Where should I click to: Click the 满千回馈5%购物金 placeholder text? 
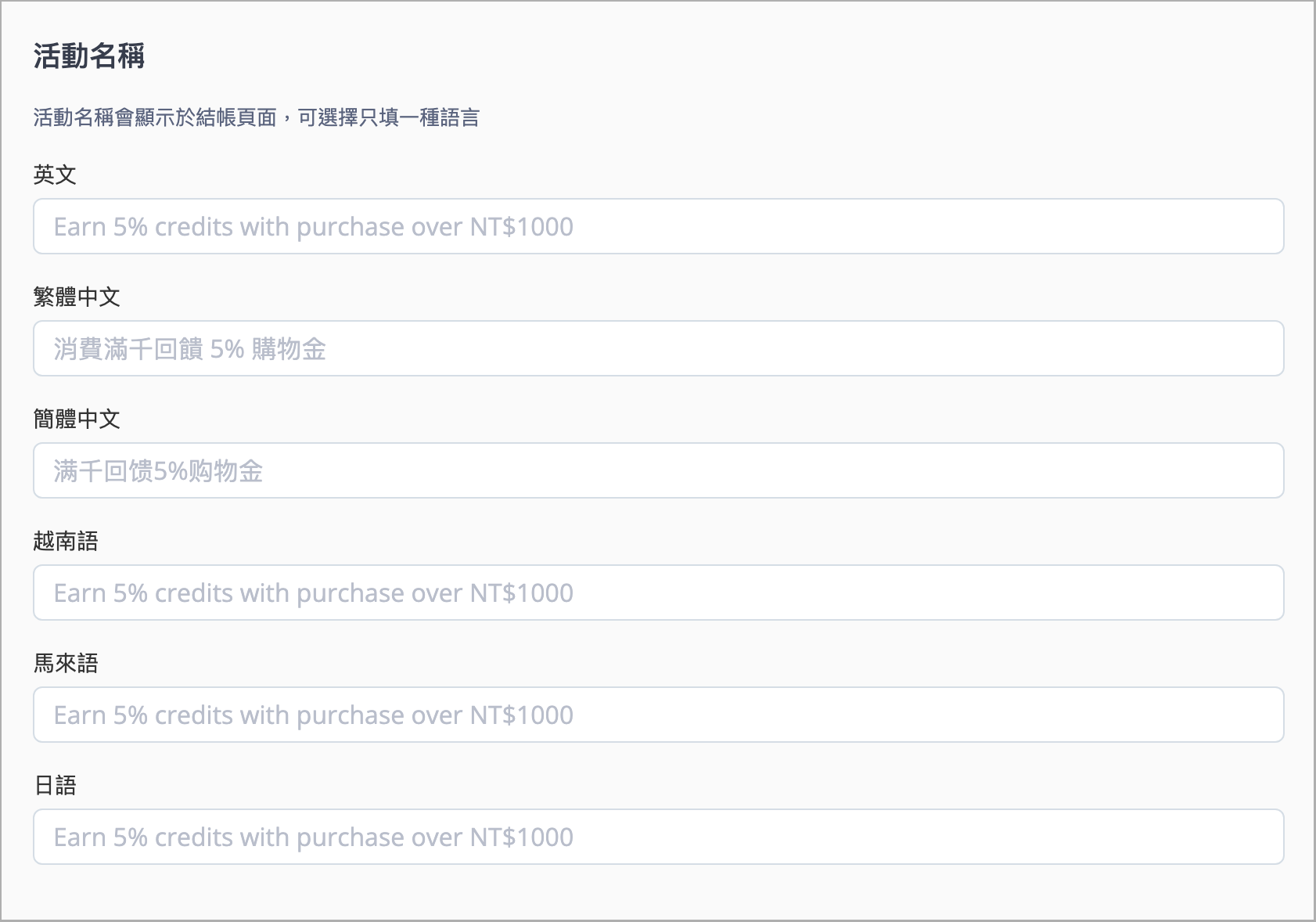[159, 471]
